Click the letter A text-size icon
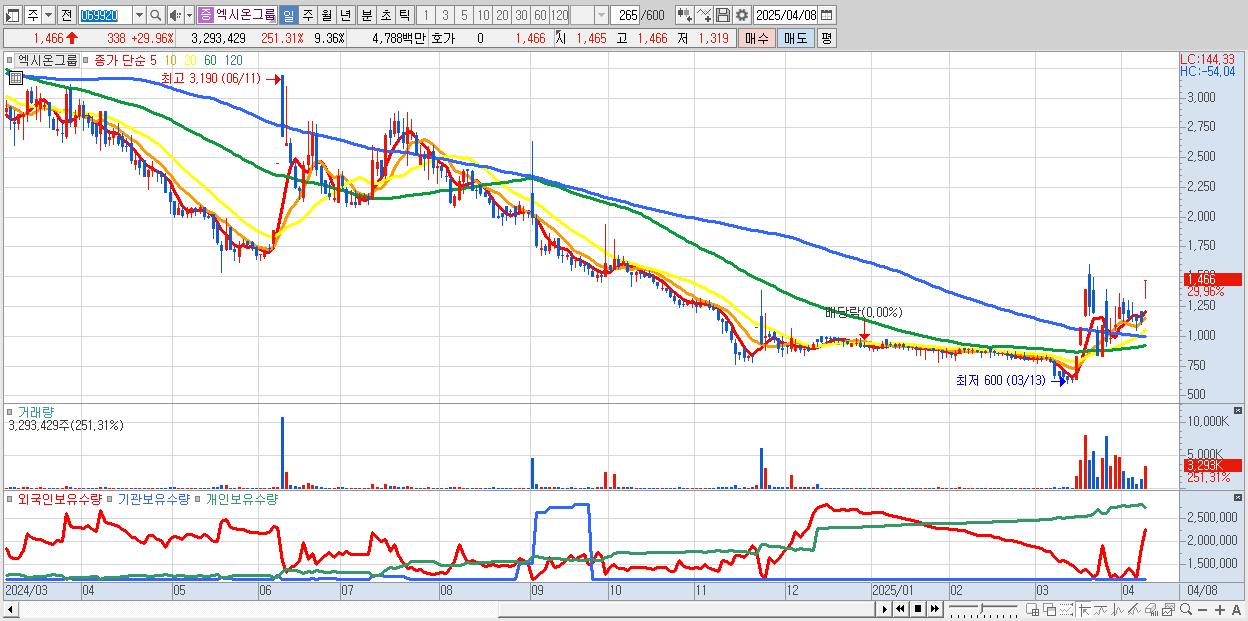1248x621 pixels. pos(1236,609)
